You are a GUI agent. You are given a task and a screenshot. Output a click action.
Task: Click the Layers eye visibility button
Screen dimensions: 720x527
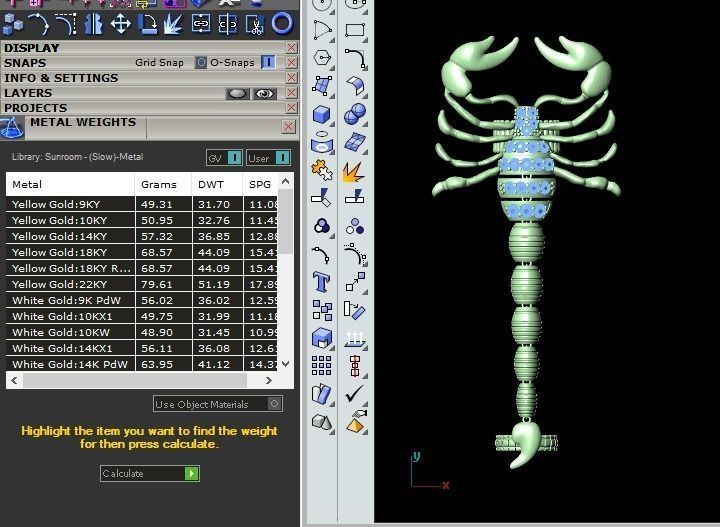pos(264,94)
